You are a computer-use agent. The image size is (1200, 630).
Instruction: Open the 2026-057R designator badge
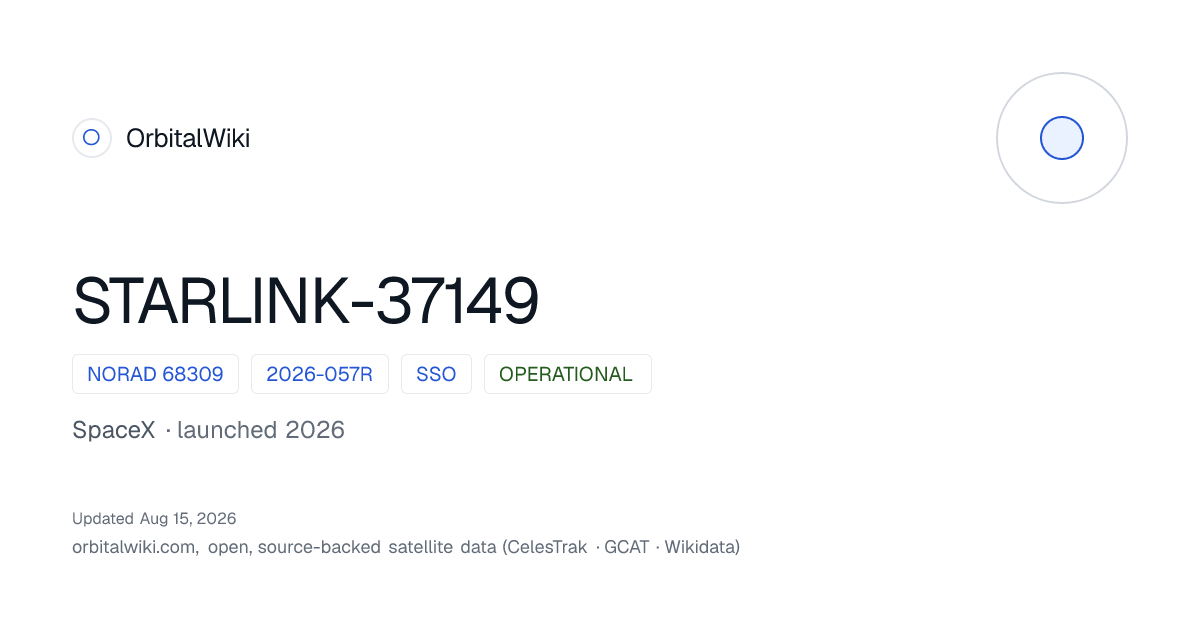(x=320, y=374)
